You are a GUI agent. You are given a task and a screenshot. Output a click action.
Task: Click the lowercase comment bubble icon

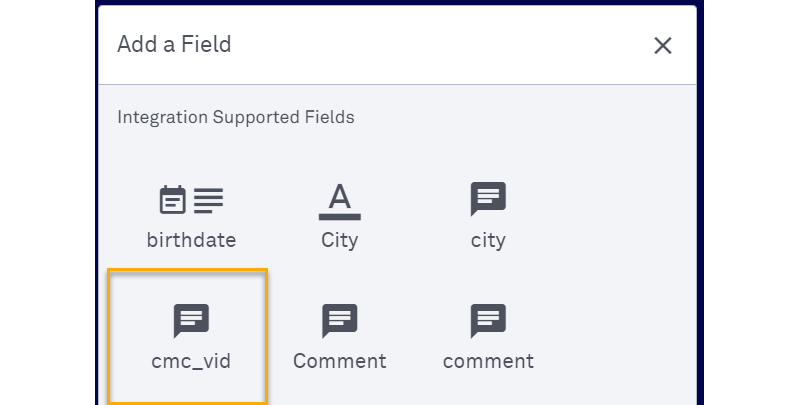click(x=488, y=320)
